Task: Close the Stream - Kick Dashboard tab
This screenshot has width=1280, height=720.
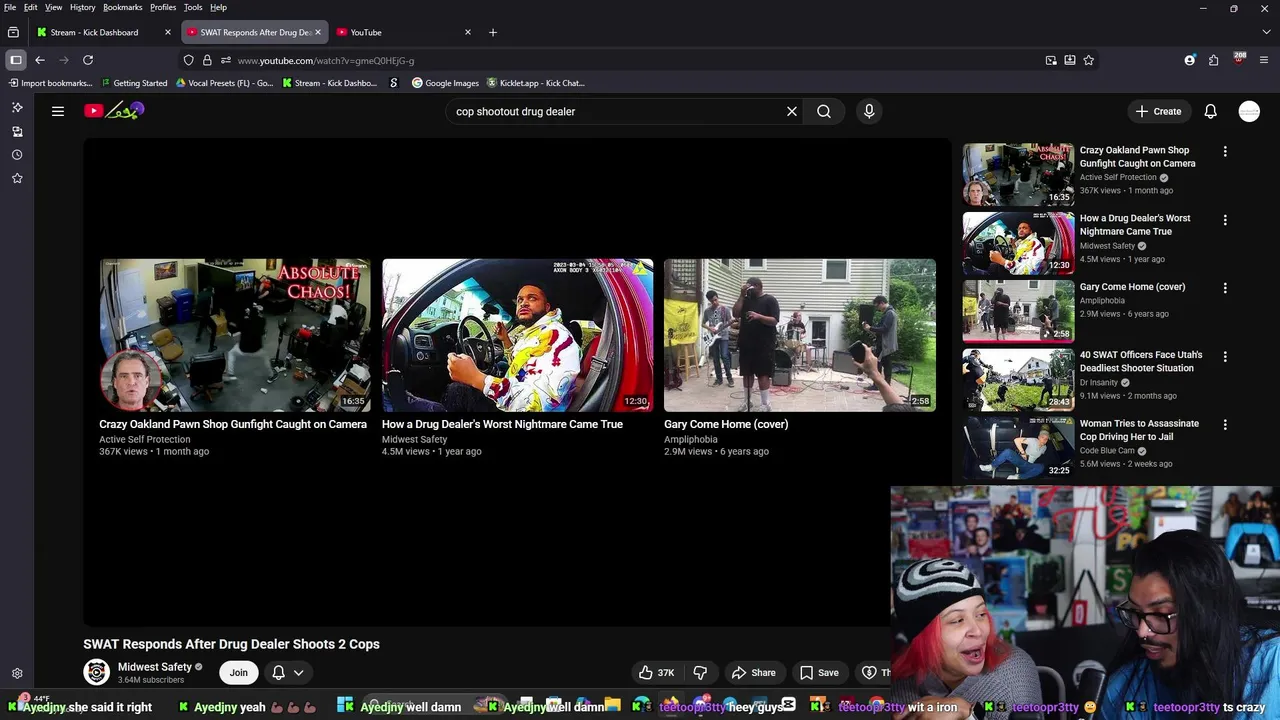Action: (x=168, y=32)
